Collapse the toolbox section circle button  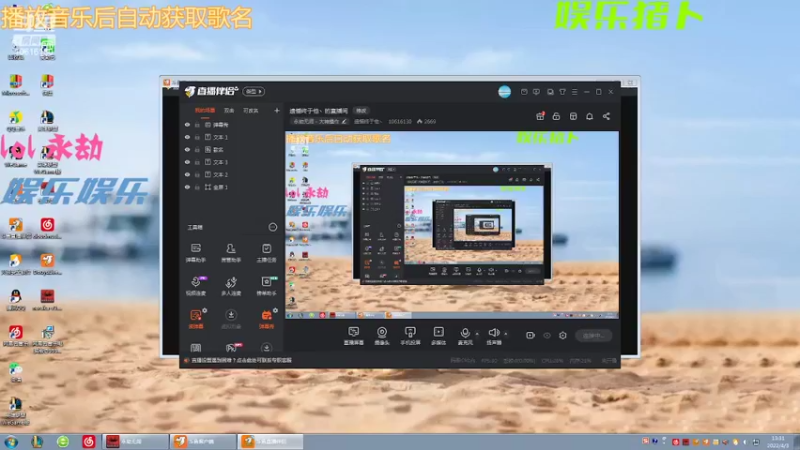point(273,227)
